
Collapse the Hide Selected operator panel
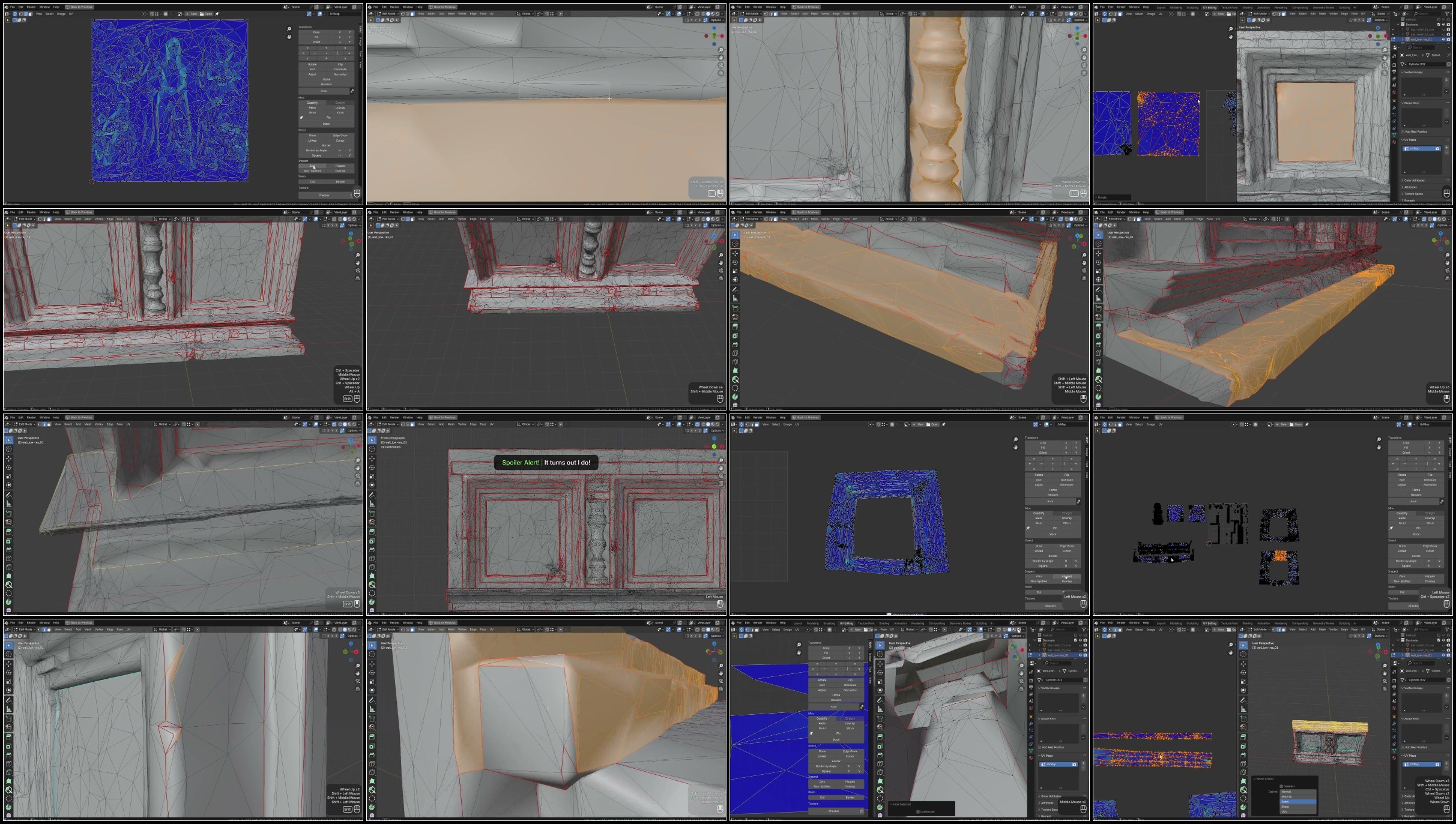[891, 804]
